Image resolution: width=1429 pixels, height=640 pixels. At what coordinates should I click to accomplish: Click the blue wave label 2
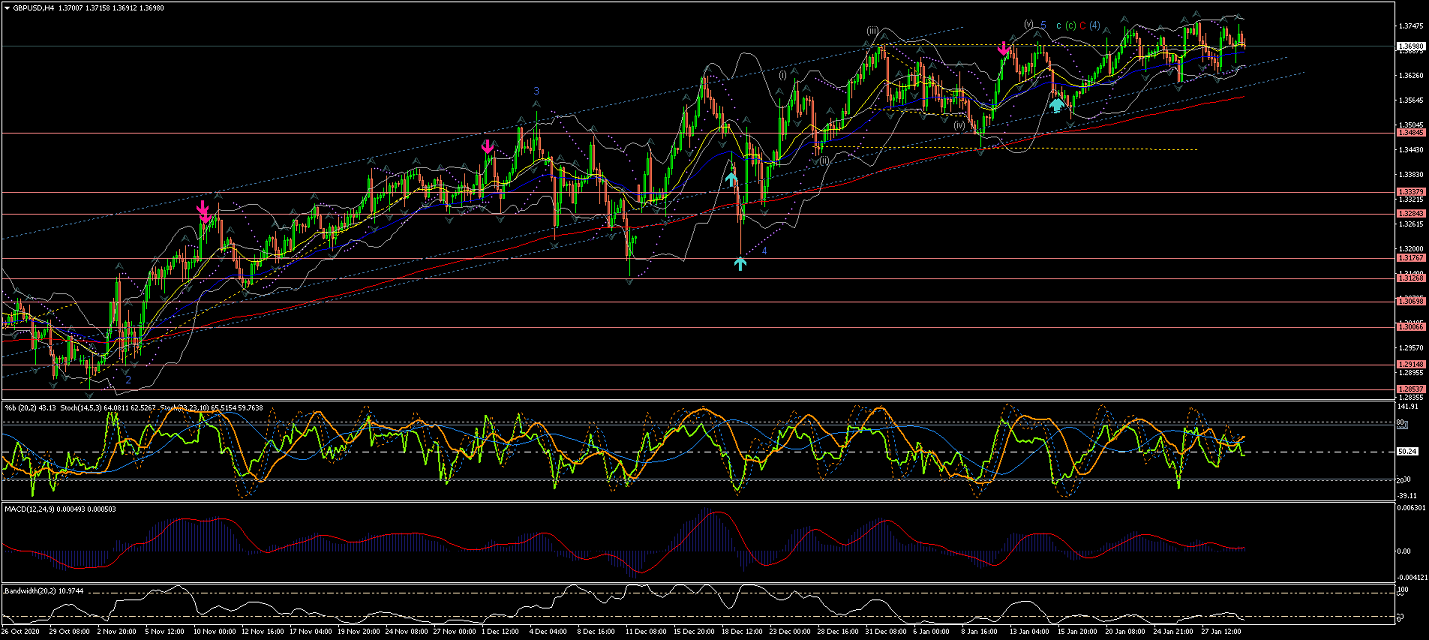(x=128, y=380)
